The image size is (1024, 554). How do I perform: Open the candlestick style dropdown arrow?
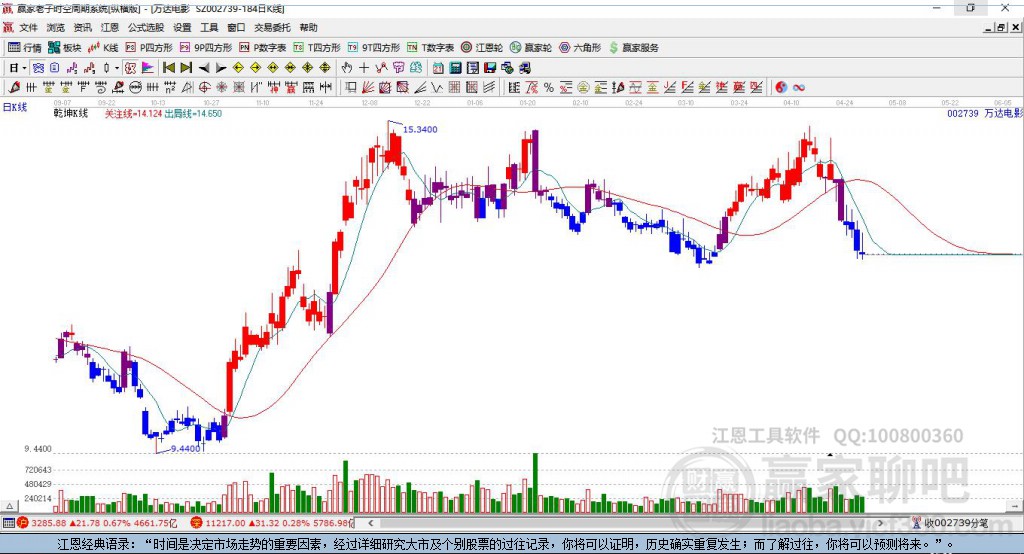[117, 68]
